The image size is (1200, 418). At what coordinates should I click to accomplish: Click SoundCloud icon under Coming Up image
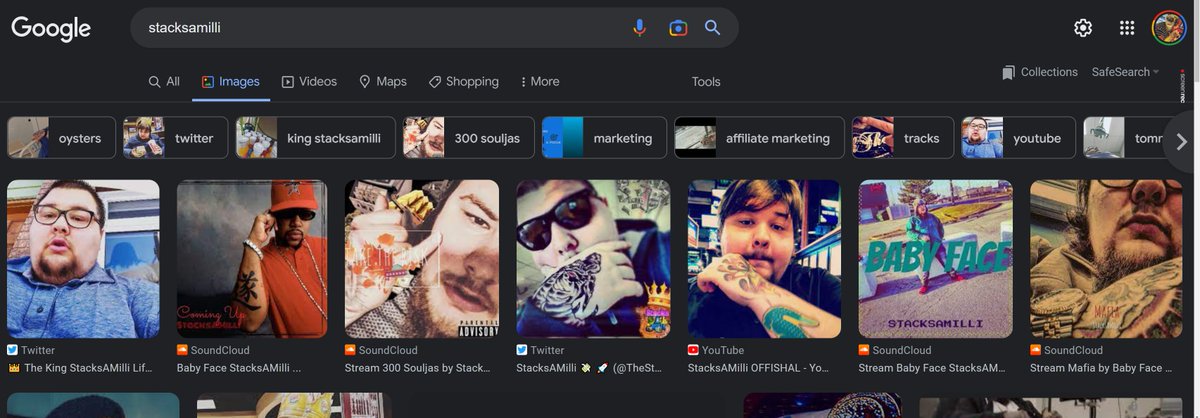click(x=182, y=350)
